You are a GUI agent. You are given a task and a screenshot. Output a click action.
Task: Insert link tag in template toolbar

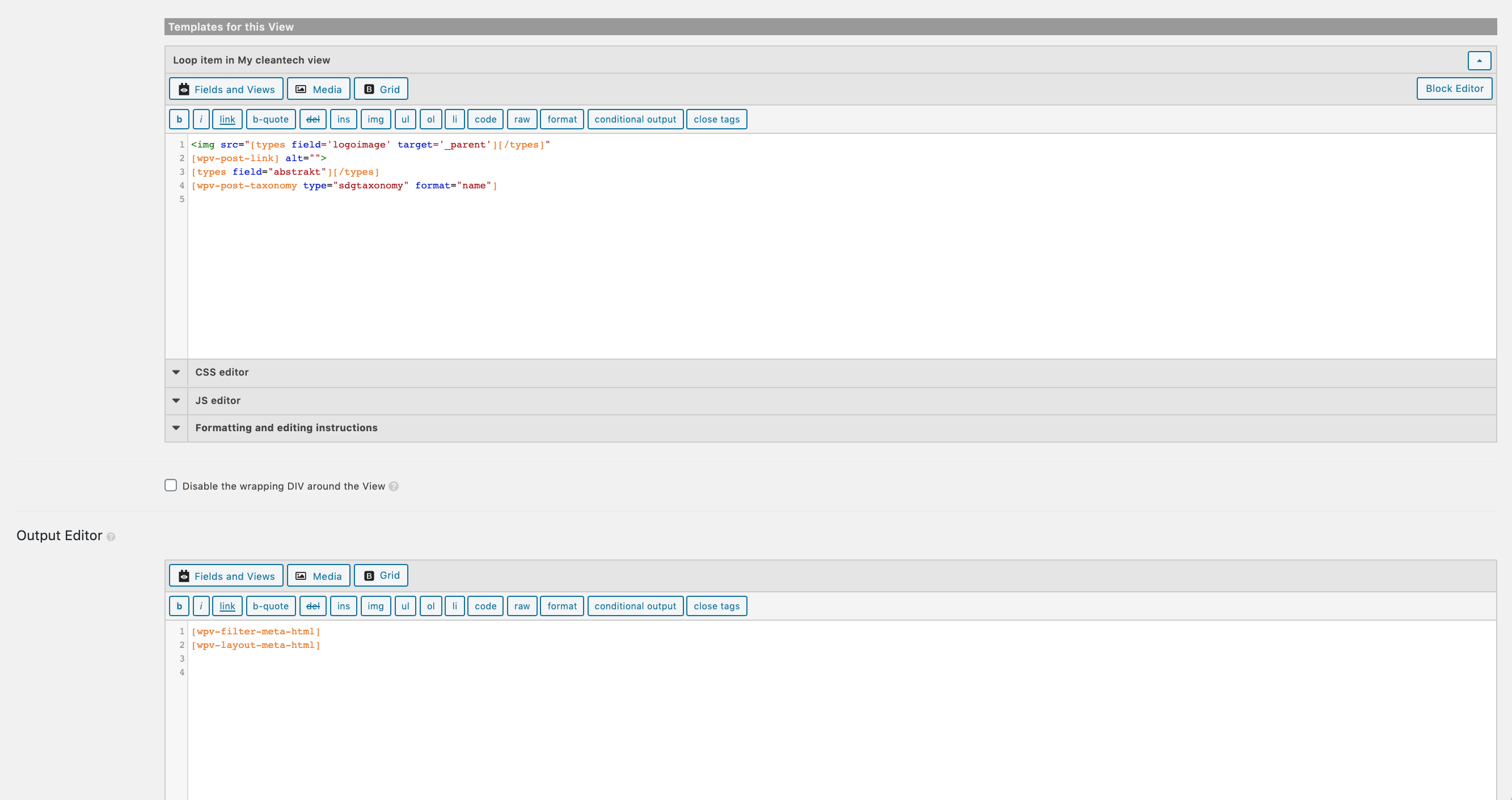227,119
